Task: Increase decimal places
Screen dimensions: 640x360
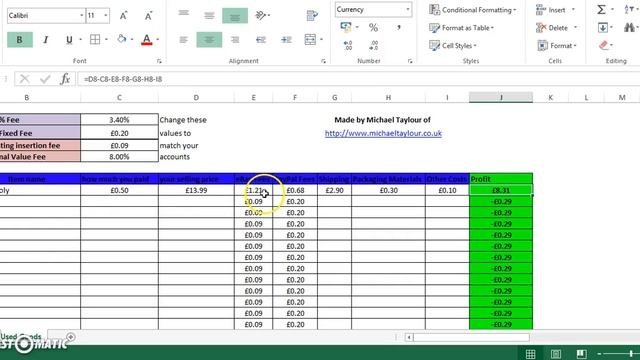Action: click(347, 45)
